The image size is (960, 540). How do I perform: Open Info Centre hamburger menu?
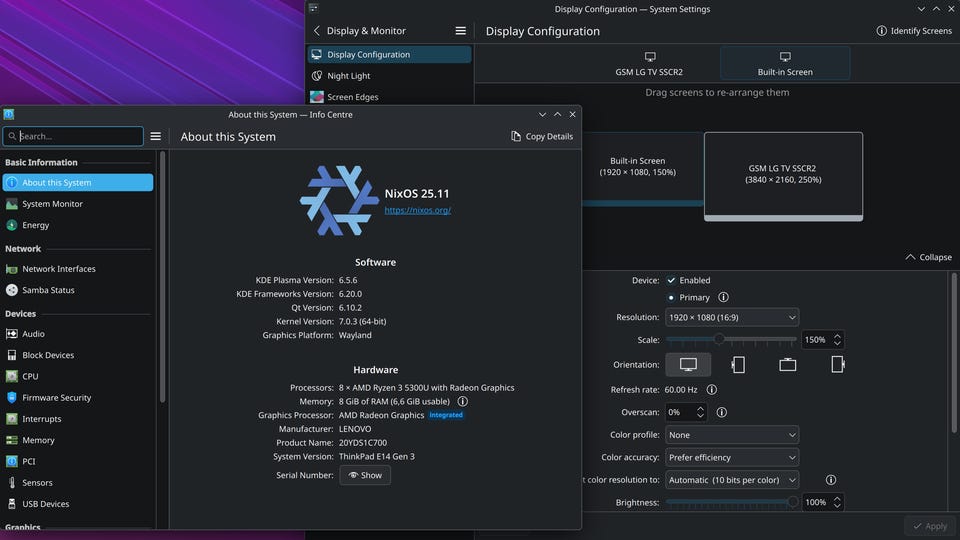pyautogui.click(x=156, y=136)
